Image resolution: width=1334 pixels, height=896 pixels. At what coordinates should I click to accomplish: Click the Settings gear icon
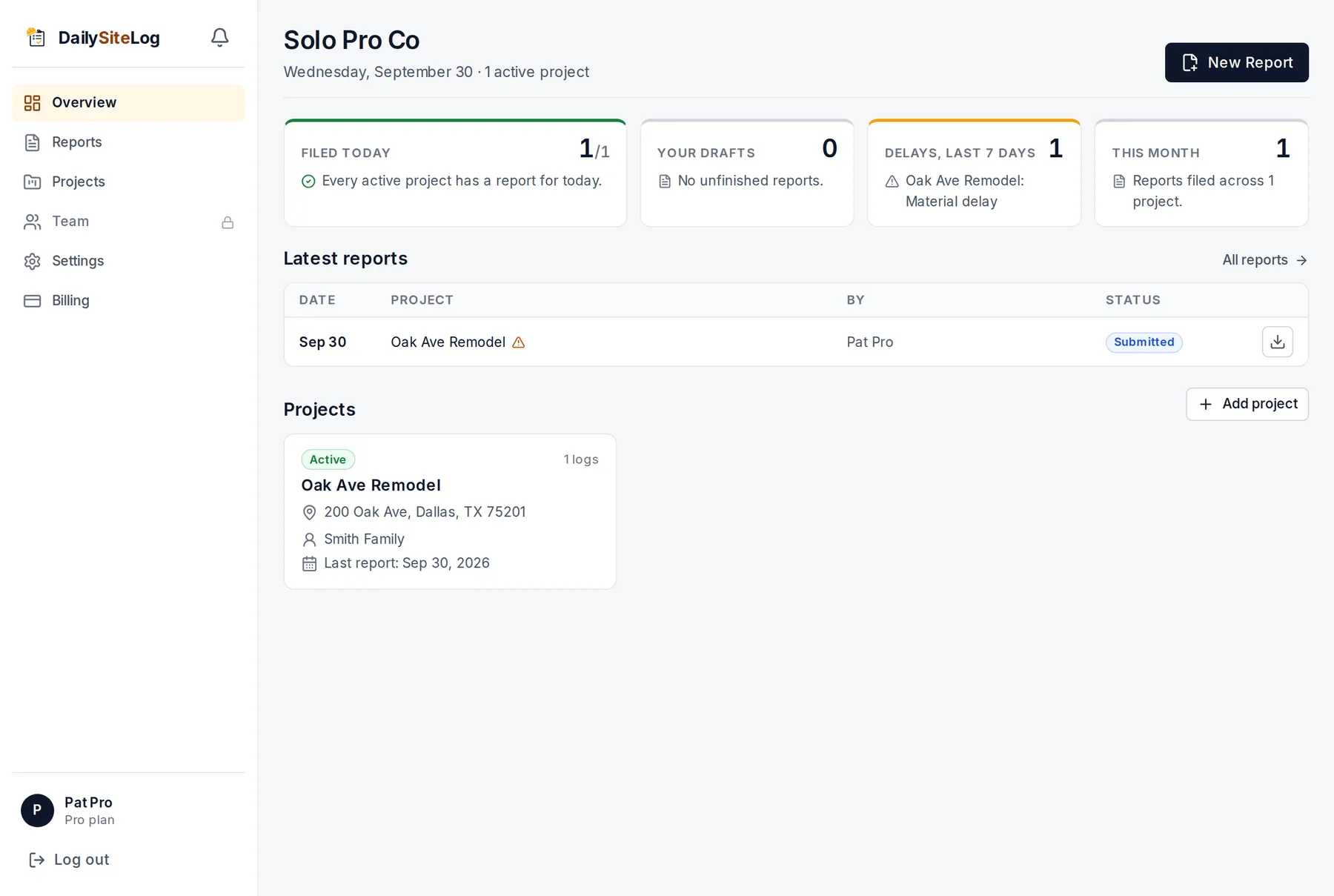click(33, 261)
